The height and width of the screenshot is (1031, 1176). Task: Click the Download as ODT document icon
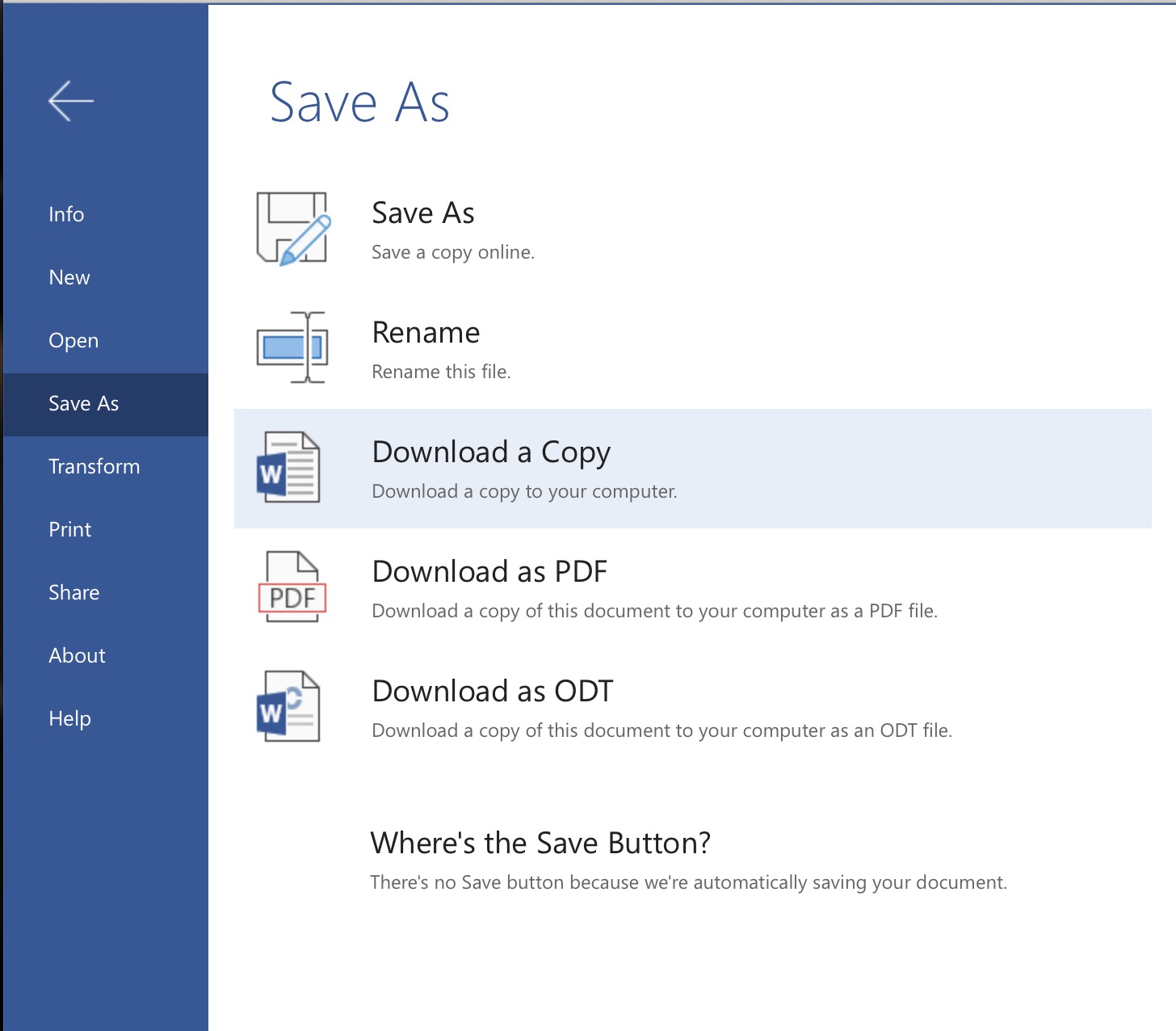click(x=288, y=706)
